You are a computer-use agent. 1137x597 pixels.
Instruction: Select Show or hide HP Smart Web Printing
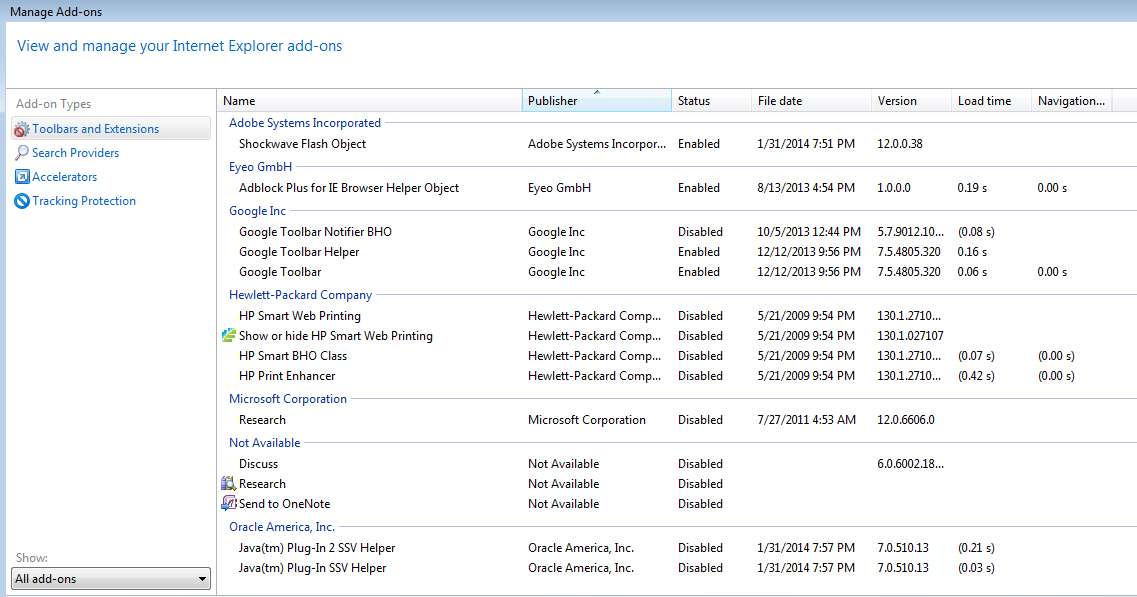336,336
